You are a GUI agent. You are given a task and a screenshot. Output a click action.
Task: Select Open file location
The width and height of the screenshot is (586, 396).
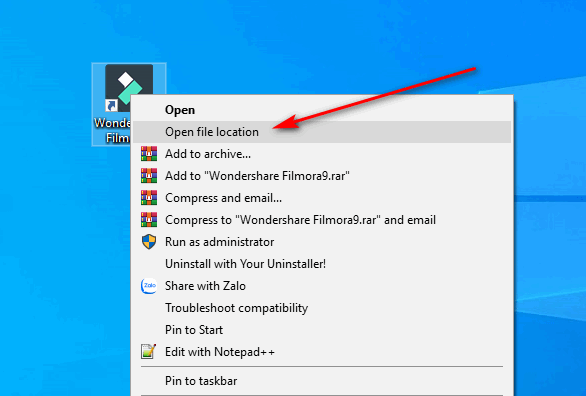pyautogui.click(x=322, y=132)
